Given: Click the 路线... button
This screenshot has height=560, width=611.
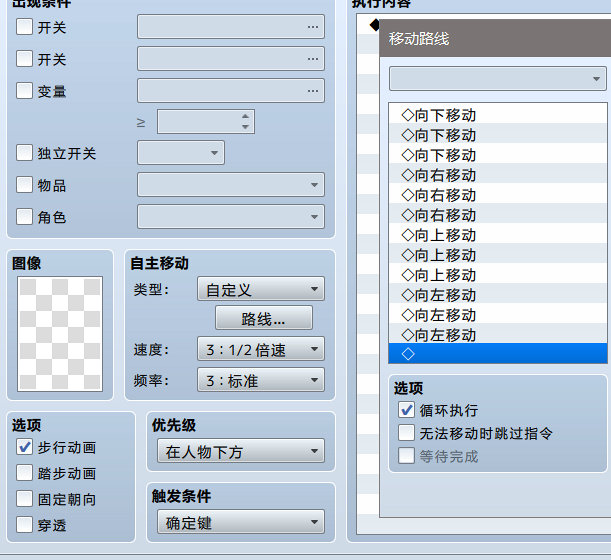Looking at the screenshot, I should click(264, 318).
